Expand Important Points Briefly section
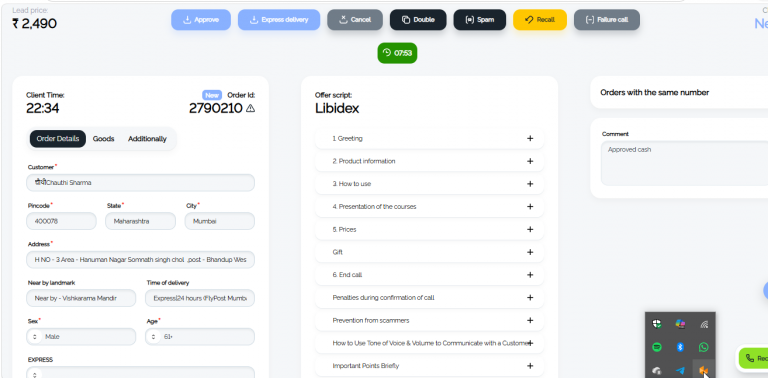Viewport: 768px width, 378px height. point(430,366)
